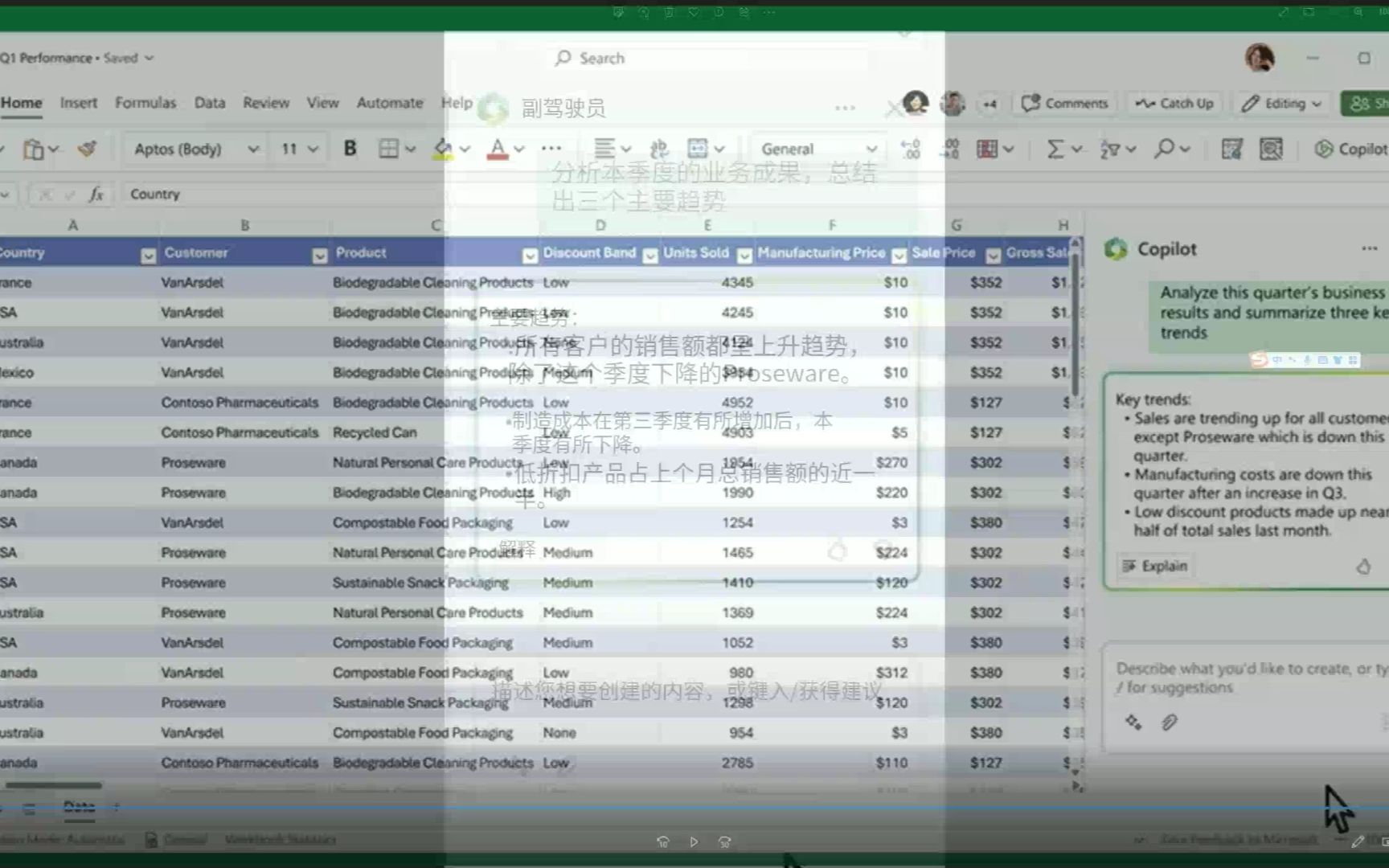1389x868 pixels.
Task: Click the Explain button in Copilot
Action: point(1154,566)
